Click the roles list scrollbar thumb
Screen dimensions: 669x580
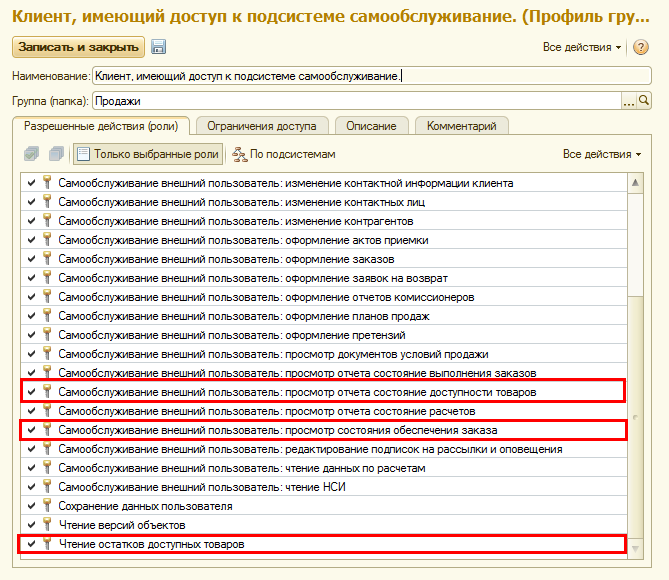tap(635, 417)
